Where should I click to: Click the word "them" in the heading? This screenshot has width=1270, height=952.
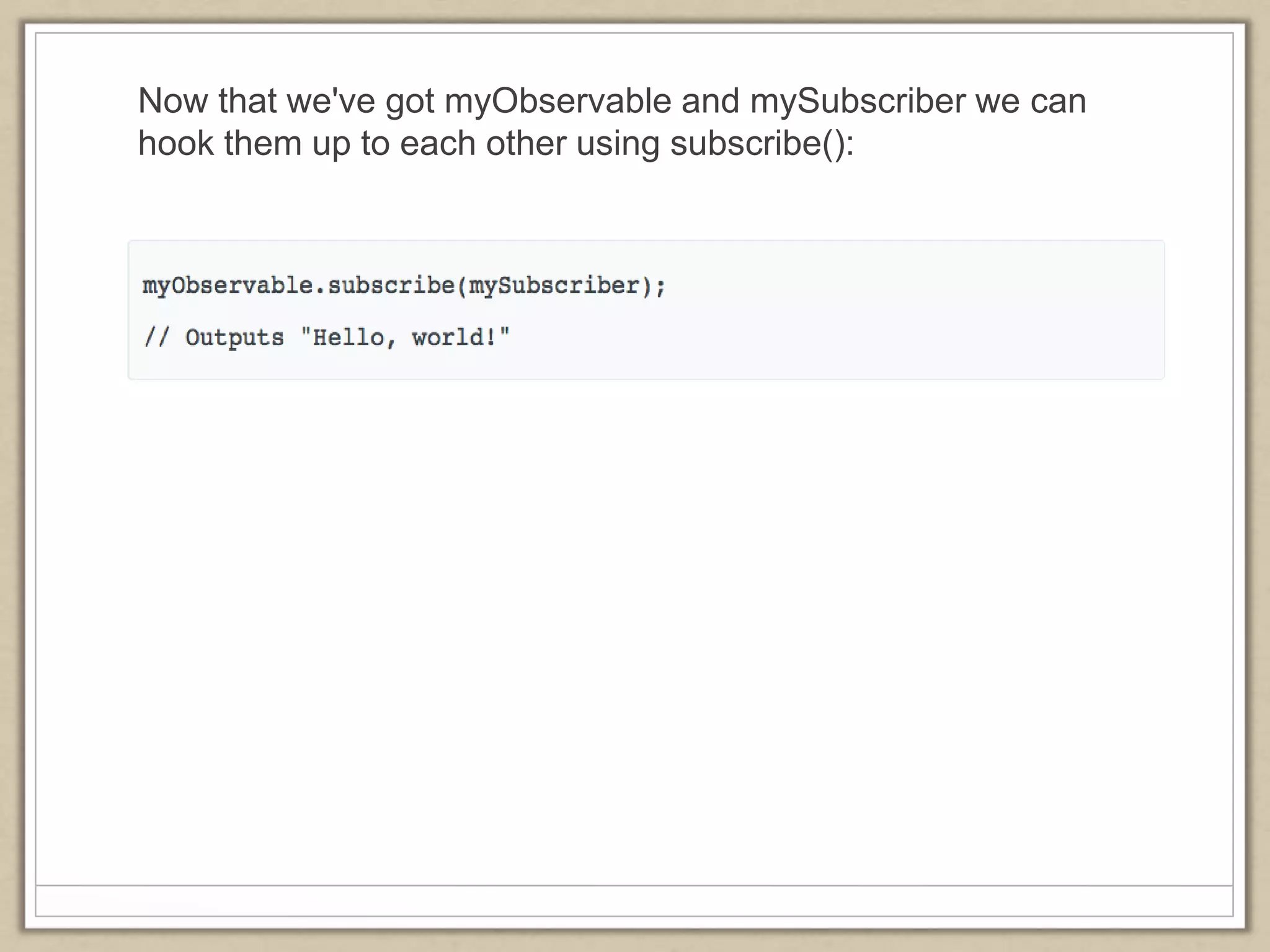click(262, 143)
